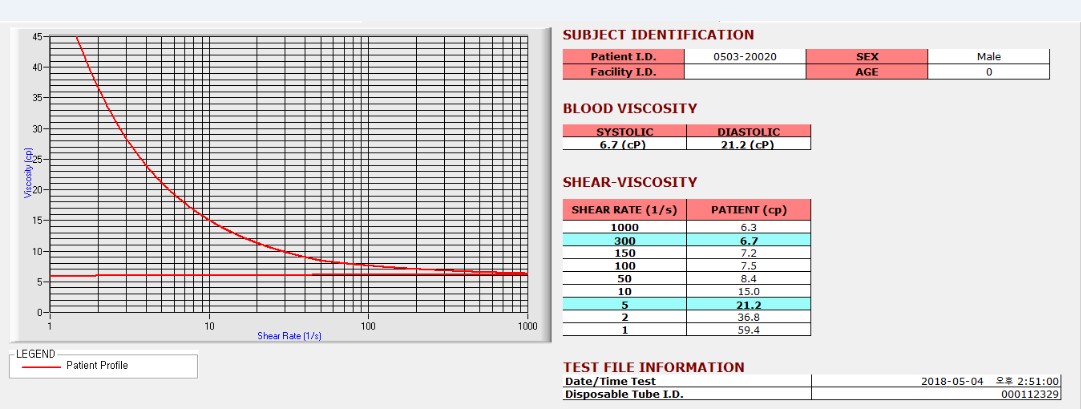Select the highlighted shear rate 300 row
Image resolution: width=1081 pixels, height=409 pixels.
[x=687, y=240]
